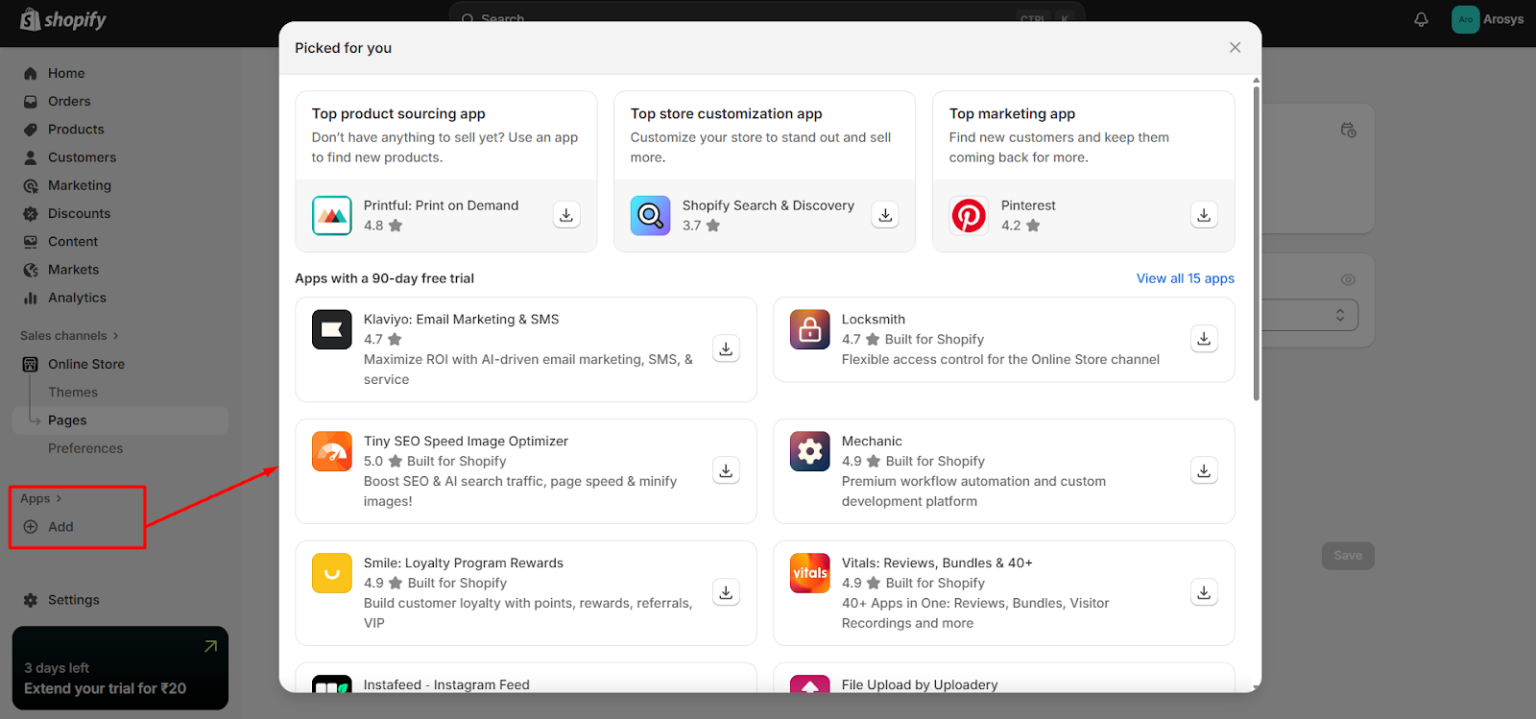
Task: Click the Pinterest app download icon
Action: (x=1204, y=215)
